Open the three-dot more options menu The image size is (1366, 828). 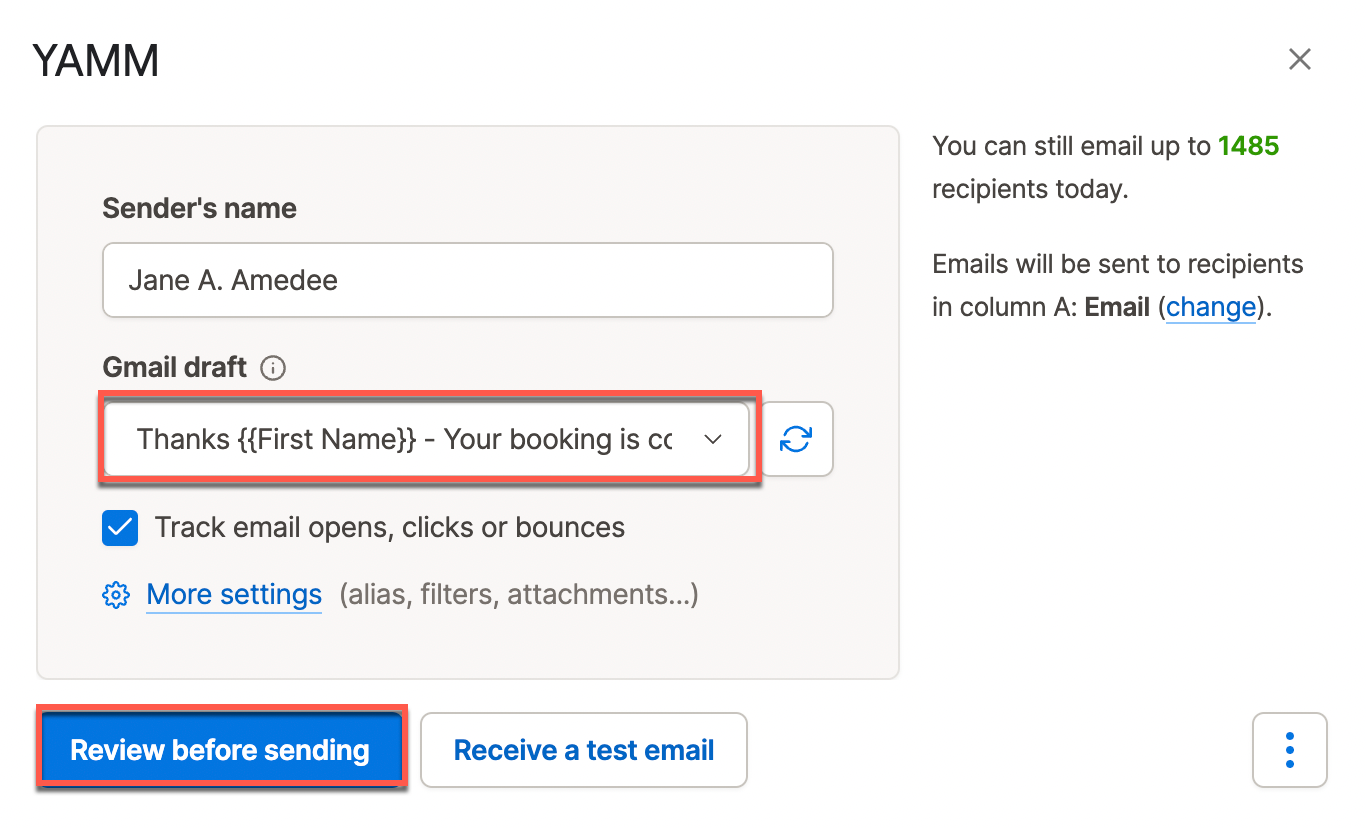[x=1289, y=750]
